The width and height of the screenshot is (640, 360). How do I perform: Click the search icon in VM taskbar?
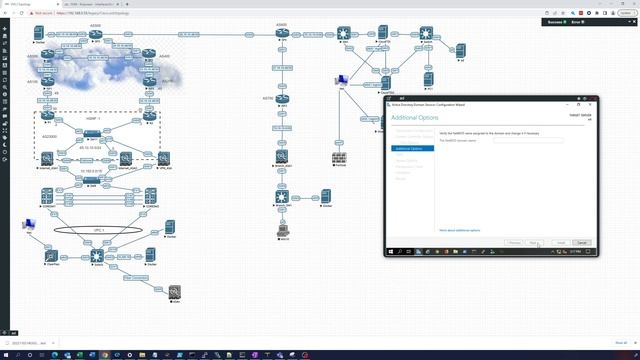[400, 252]
